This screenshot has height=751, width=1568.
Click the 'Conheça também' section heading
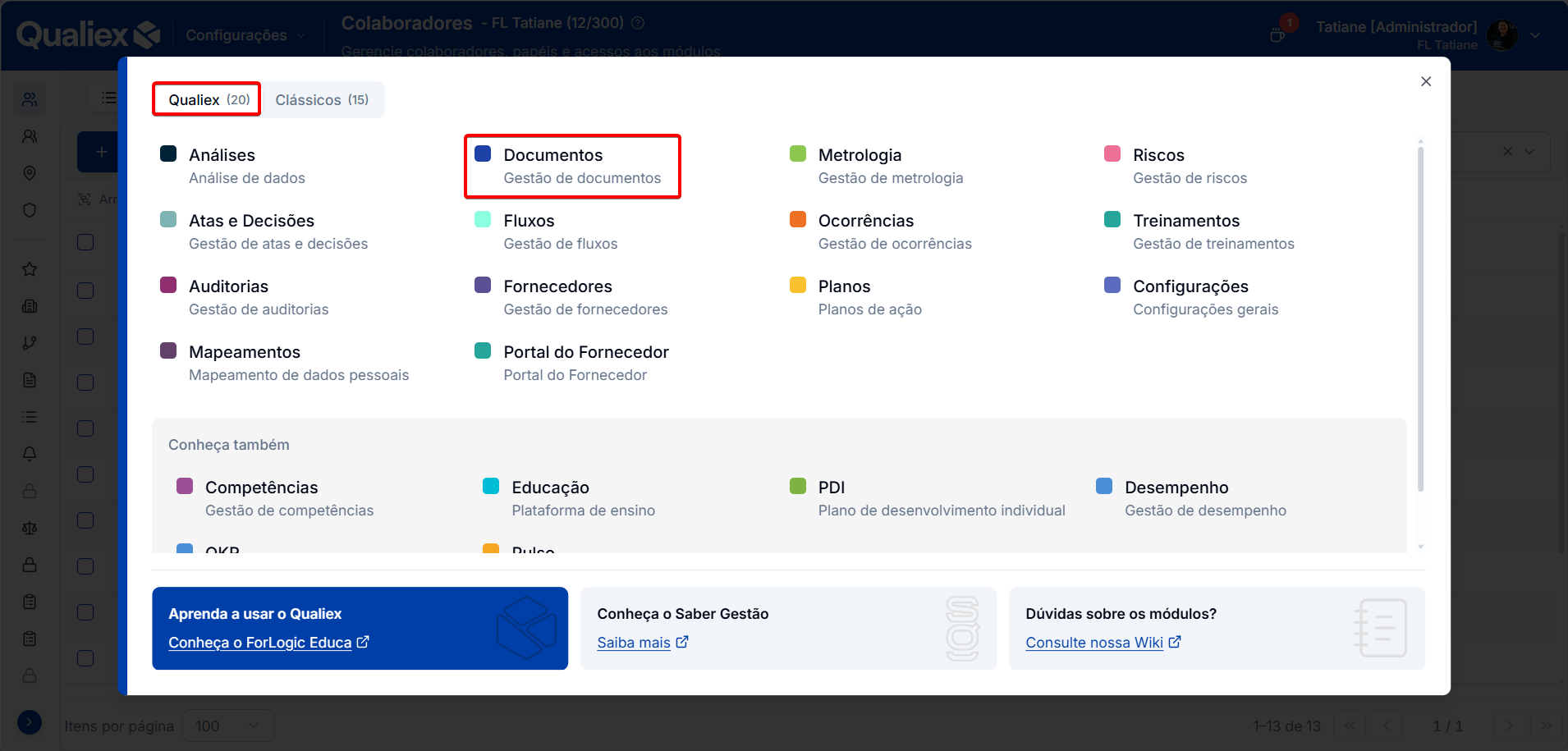click(x=229, y=445)
